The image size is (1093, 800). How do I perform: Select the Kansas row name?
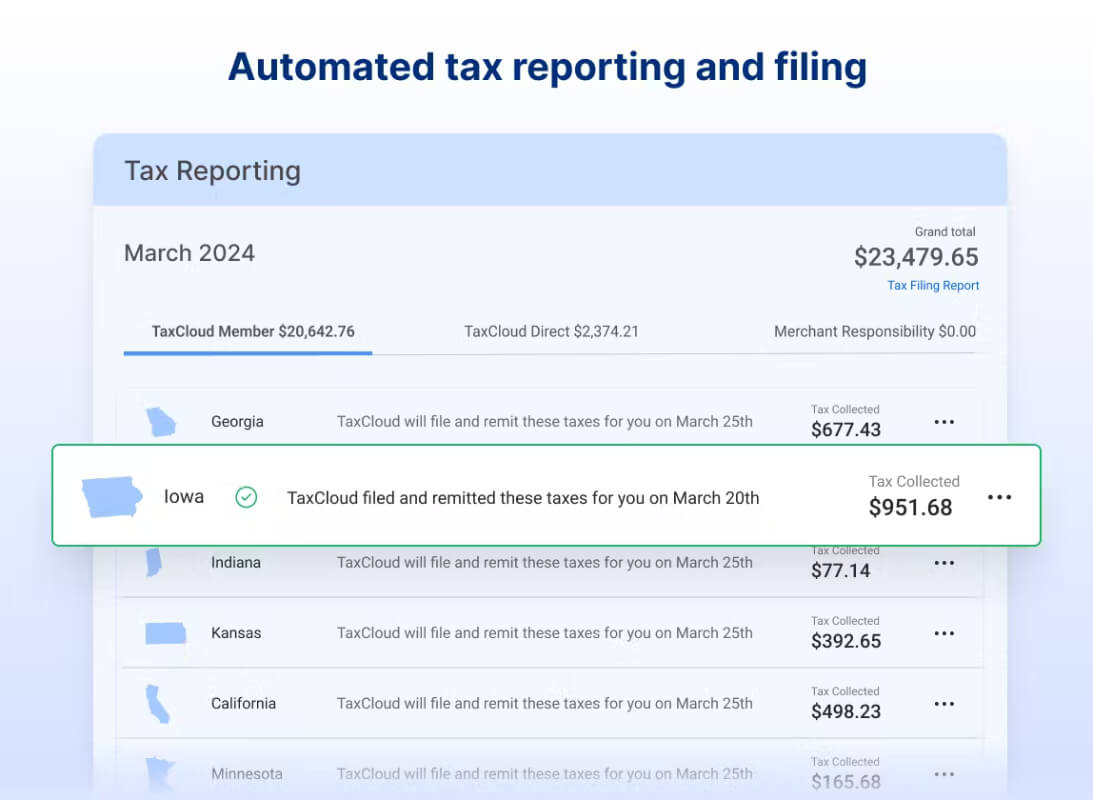(236, 633)
